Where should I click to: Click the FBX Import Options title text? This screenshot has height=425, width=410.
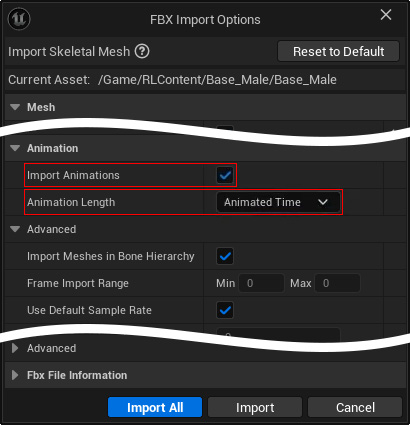(x=205, y=20)
